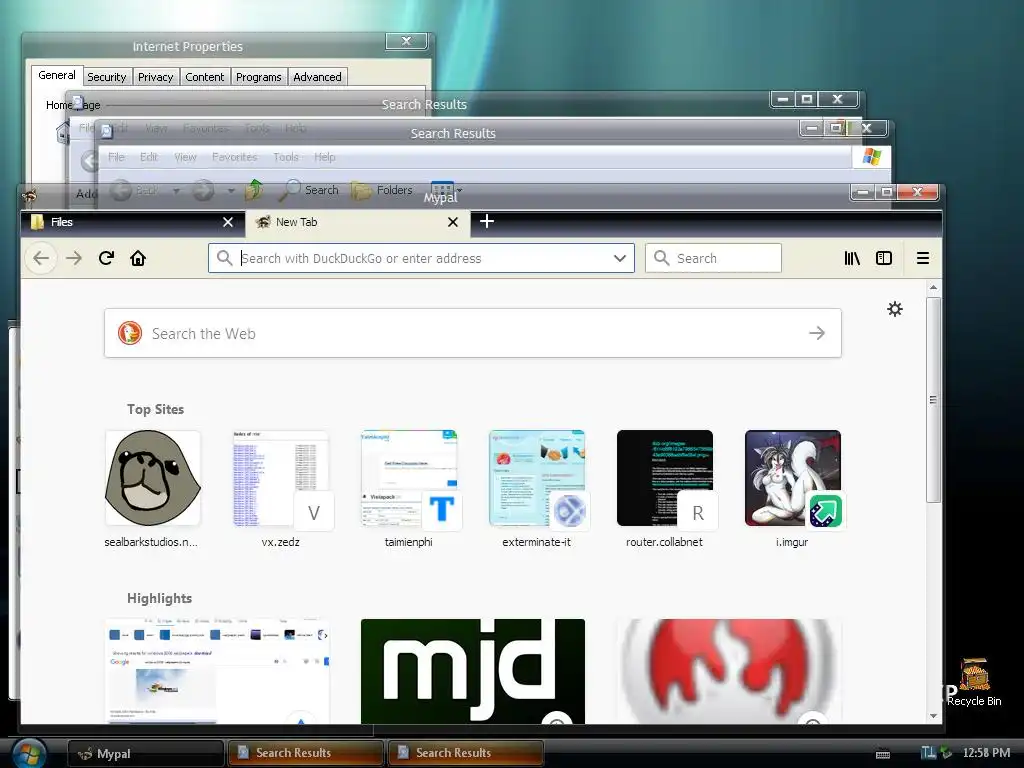This screenshot has height=768, width=1024.
Task: Click the keyboard tray icon
Action: 883,754
